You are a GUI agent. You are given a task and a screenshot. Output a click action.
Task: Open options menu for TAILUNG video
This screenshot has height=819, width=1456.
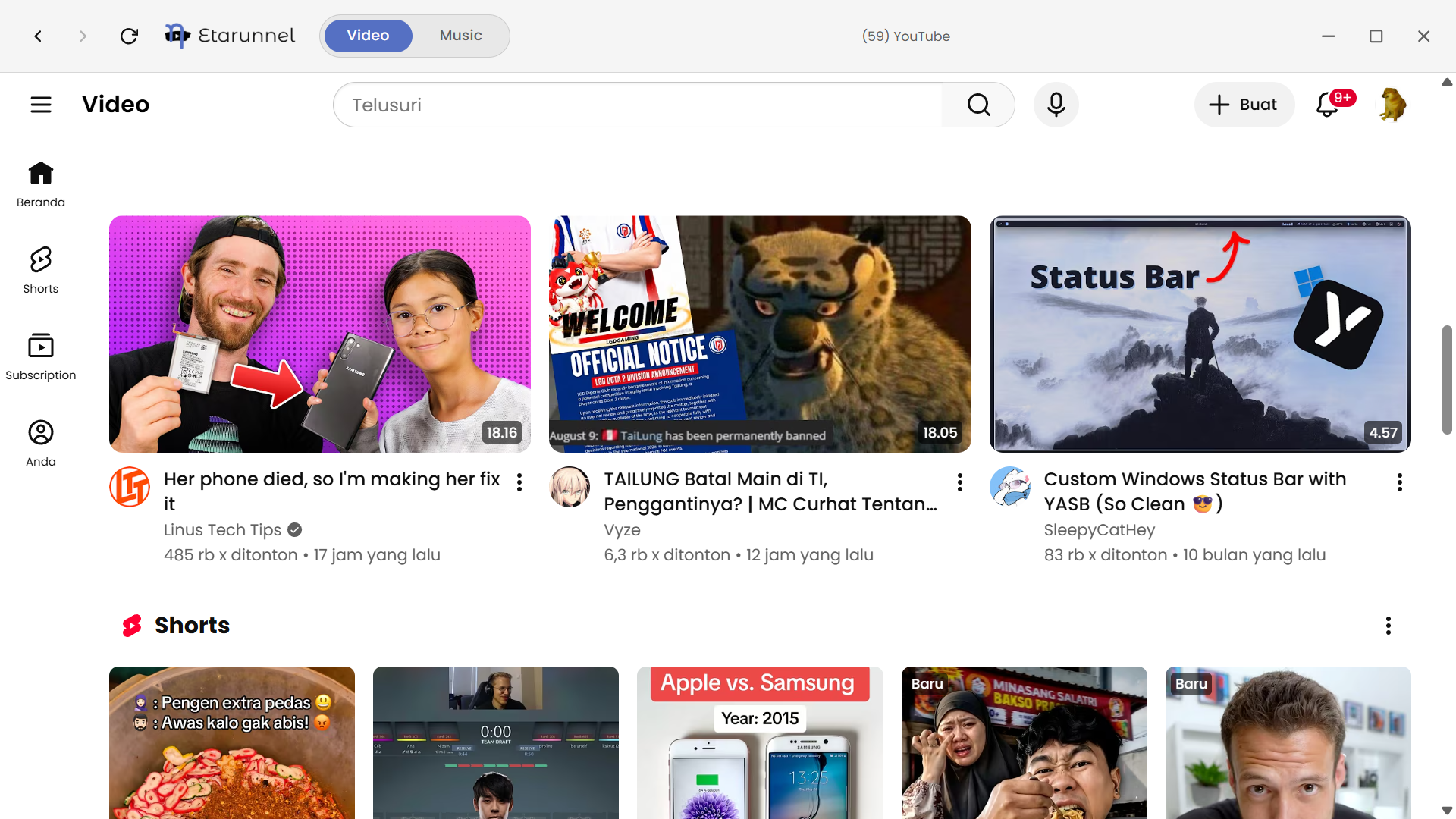click(960, 482)
